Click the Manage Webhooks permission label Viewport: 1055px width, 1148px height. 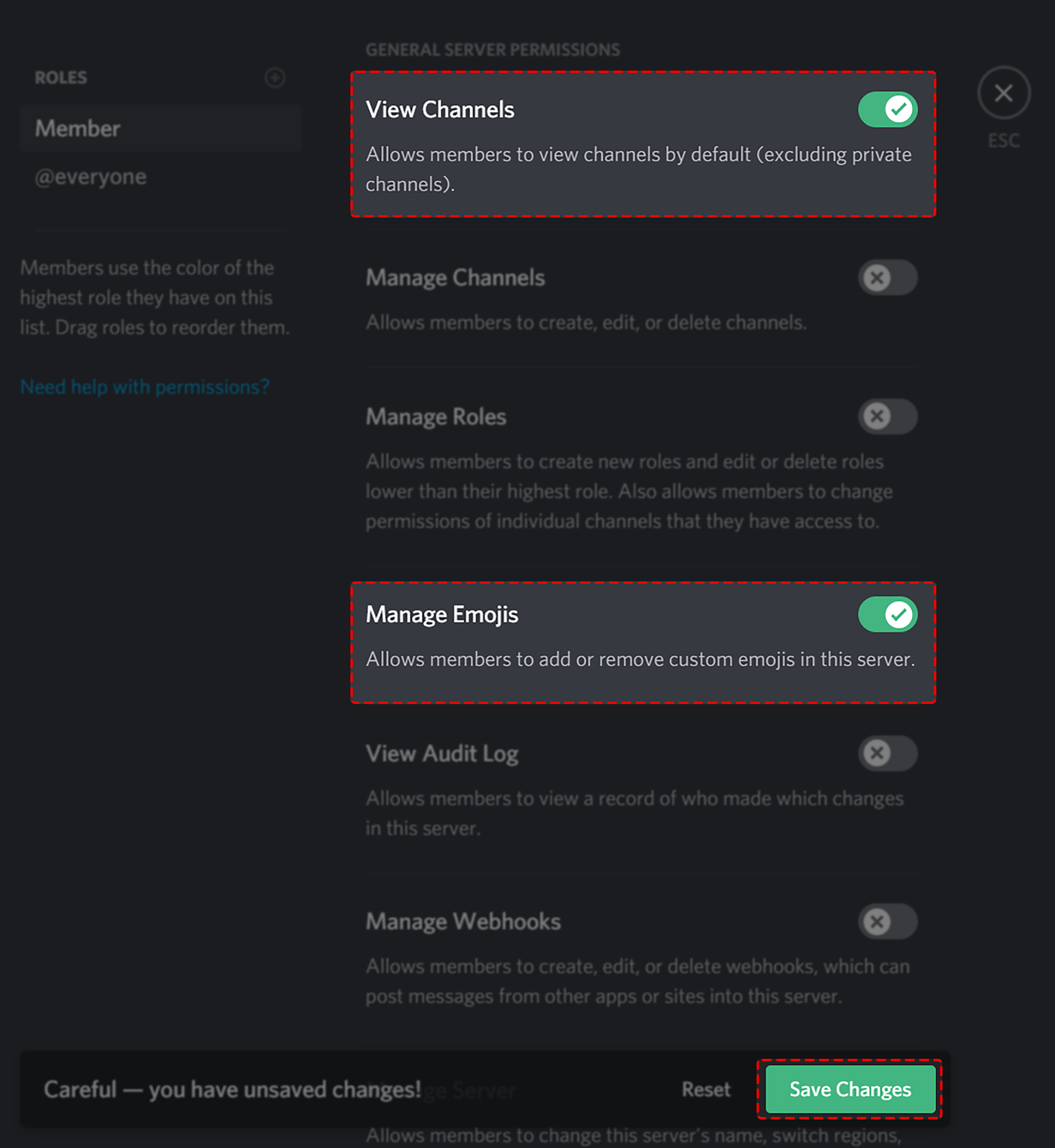pyautogui.click(x=463, y=922)
